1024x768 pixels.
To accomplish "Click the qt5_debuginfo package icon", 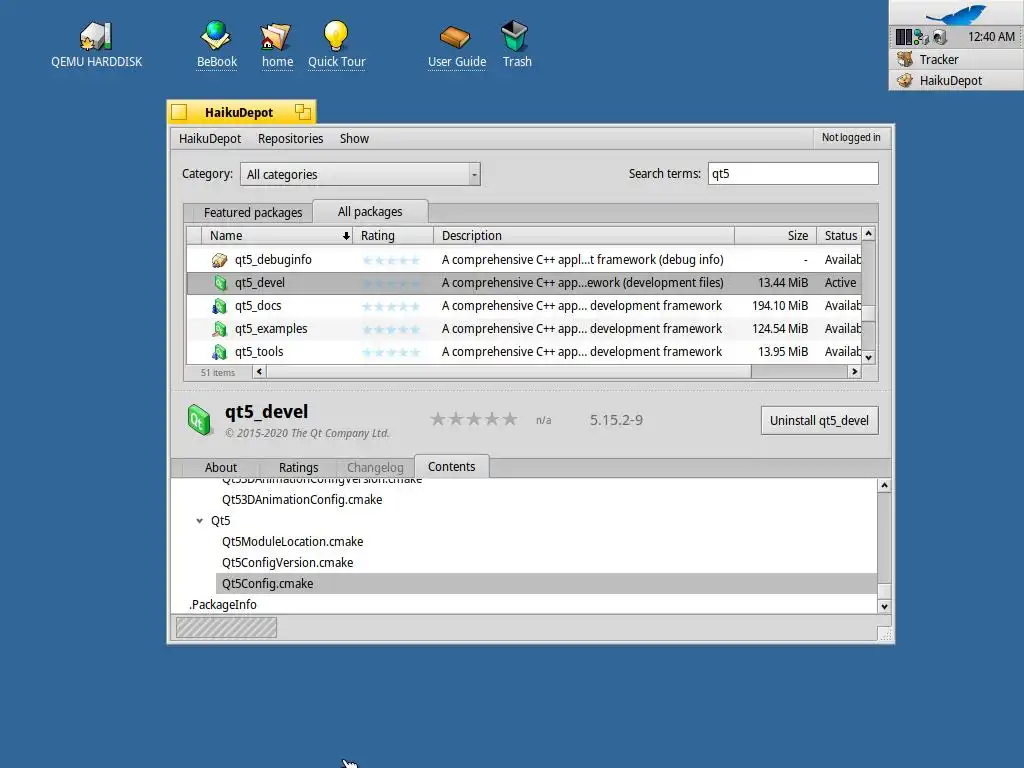I will (x=219, y=260).
